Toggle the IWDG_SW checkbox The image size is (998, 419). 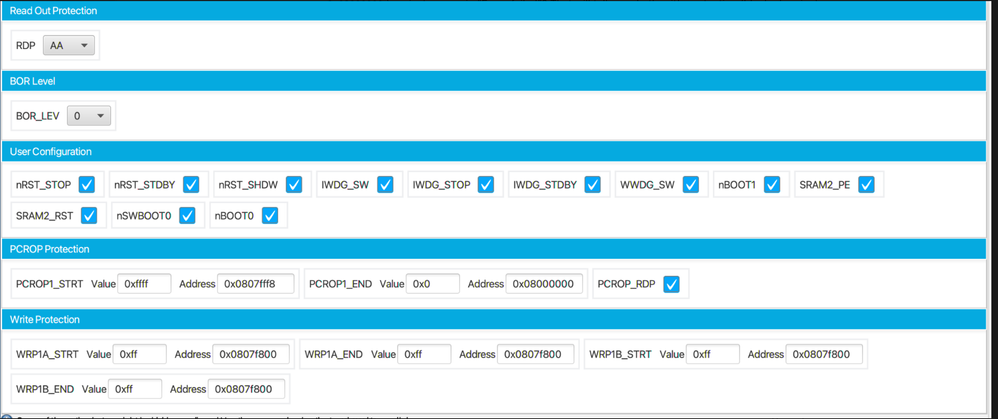(385, 185)
